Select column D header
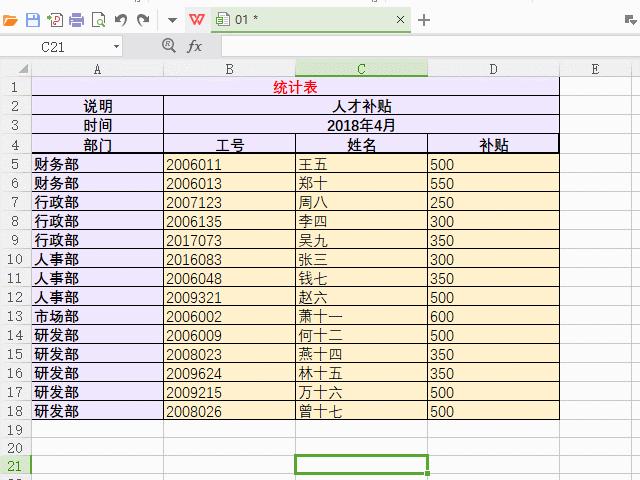Image resolution: width=640 pixels, height=480 pixels. [493, 69]
